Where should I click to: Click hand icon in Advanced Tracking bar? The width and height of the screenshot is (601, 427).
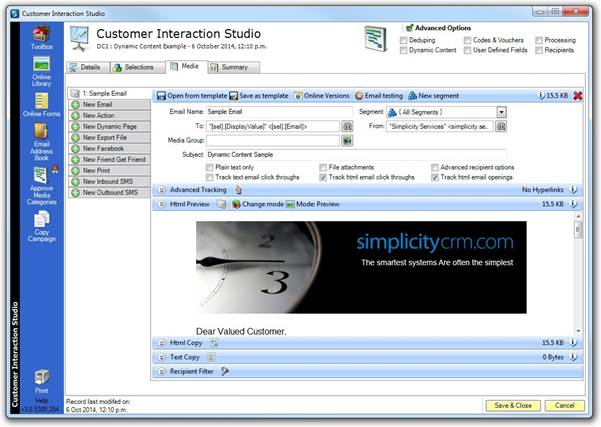[239, 190]
